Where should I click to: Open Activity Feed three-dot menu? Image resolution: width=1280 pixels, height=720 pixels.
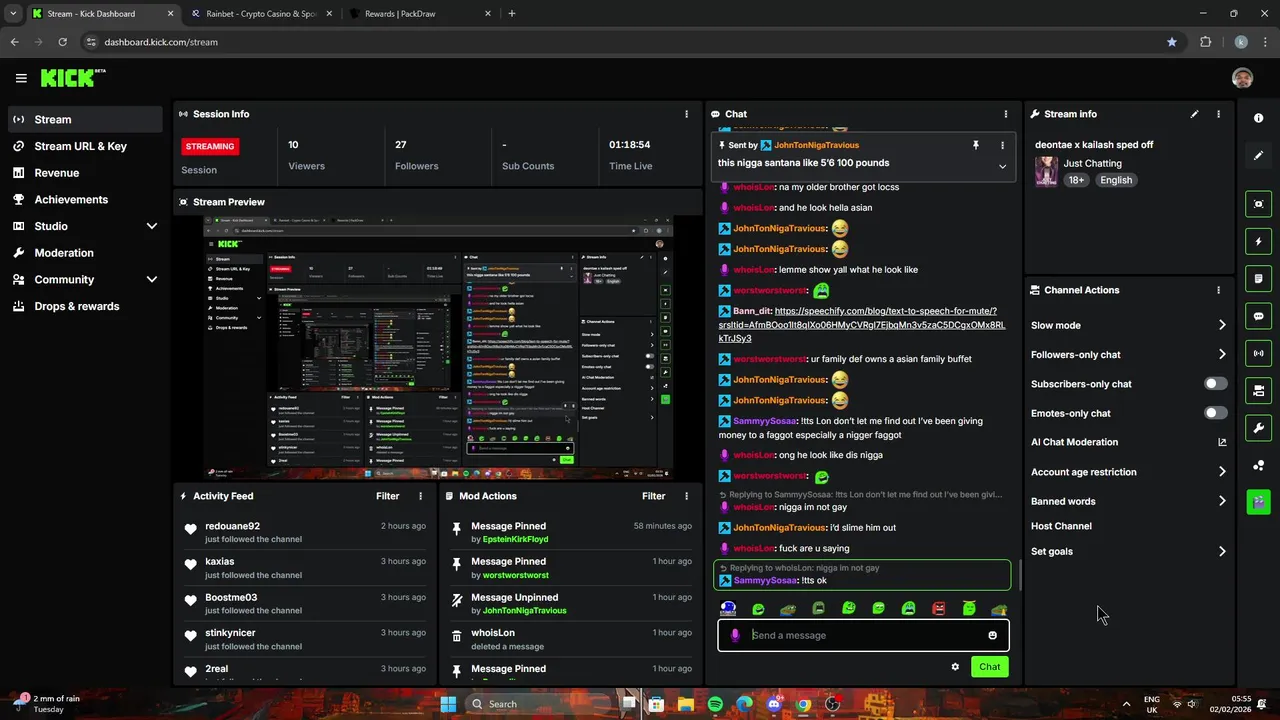(420, 496)
